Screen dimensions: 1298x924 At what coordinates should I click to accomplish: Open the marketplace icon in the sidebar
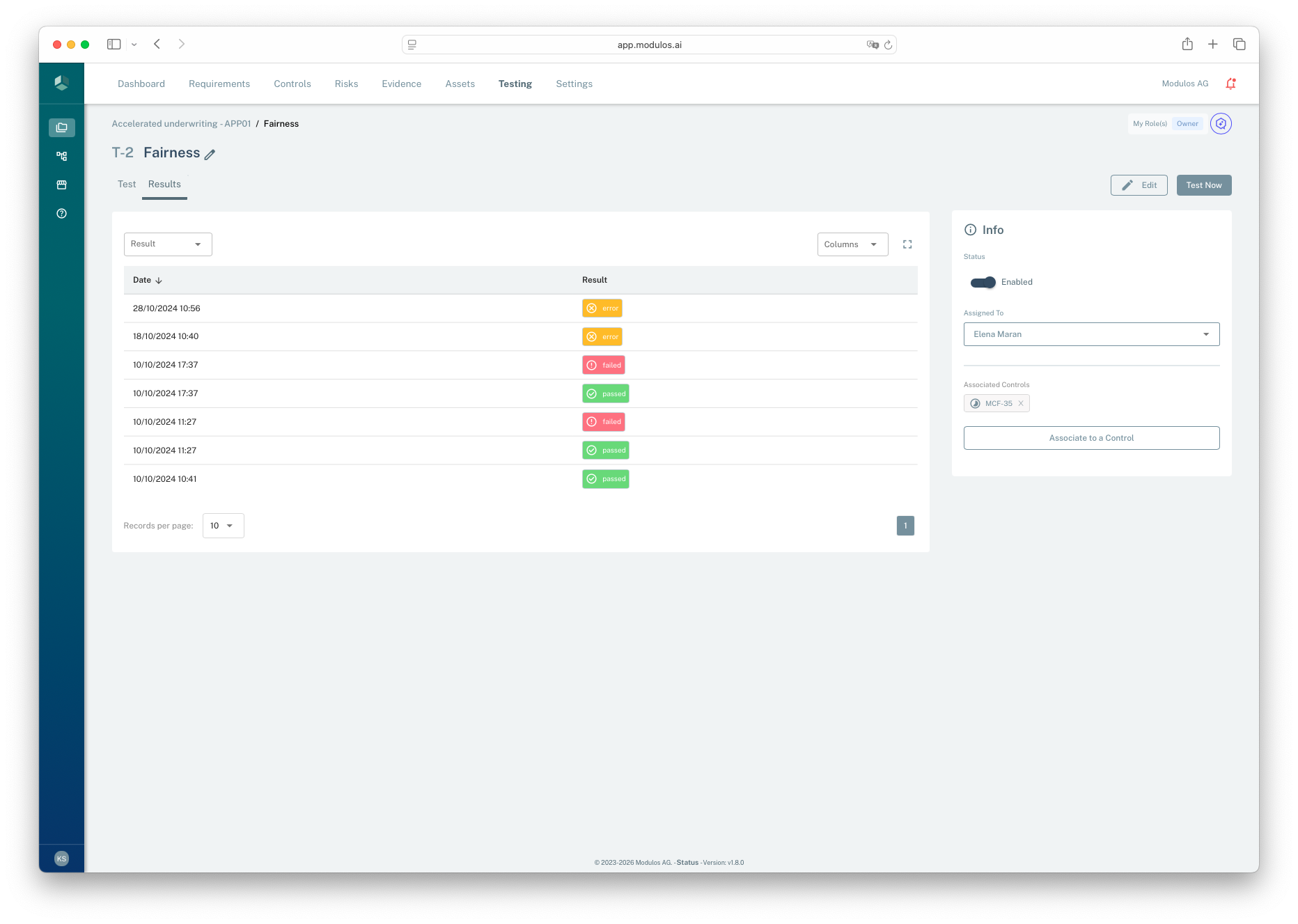click(61, 185)
